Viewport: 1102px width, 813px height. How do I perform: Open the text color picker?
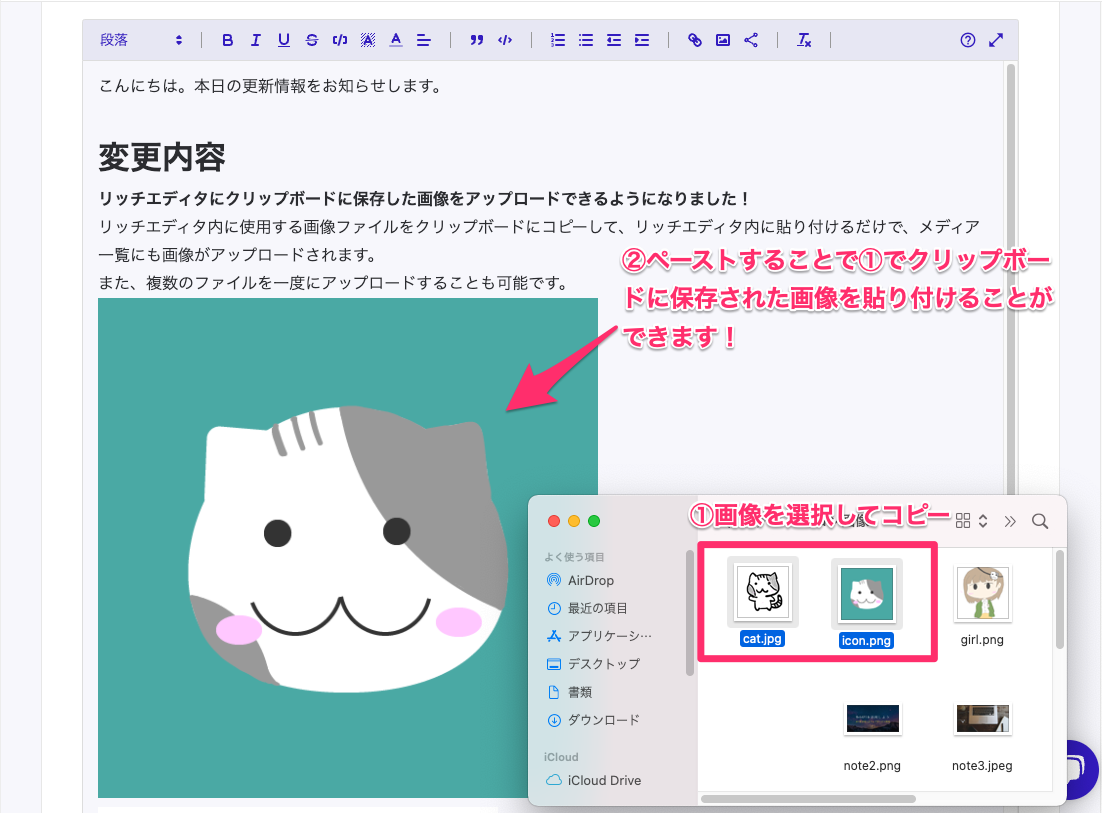[x=395, y=40]
